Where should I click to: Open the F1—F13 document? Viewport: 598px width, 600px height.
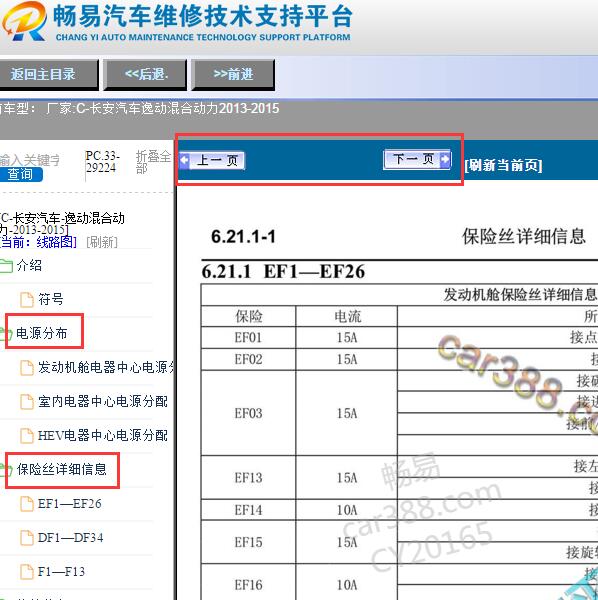pyautogui.click(x=61, y=572)
